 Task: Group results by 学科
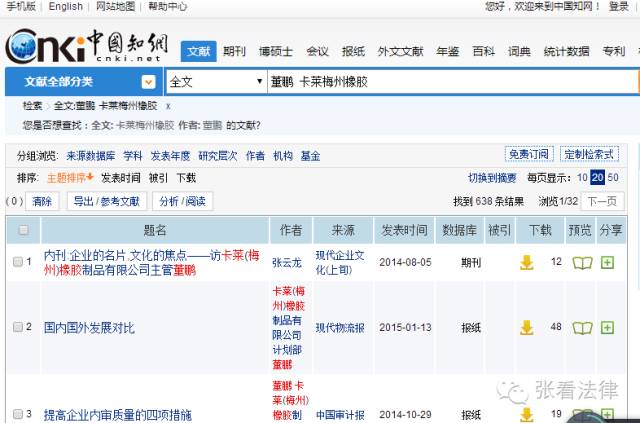(x=133, y=156)
